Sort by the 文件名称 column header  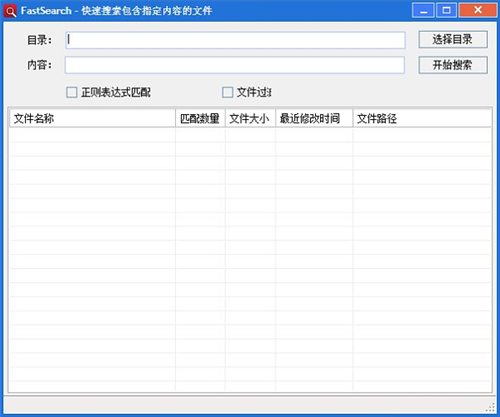[92, 118]
